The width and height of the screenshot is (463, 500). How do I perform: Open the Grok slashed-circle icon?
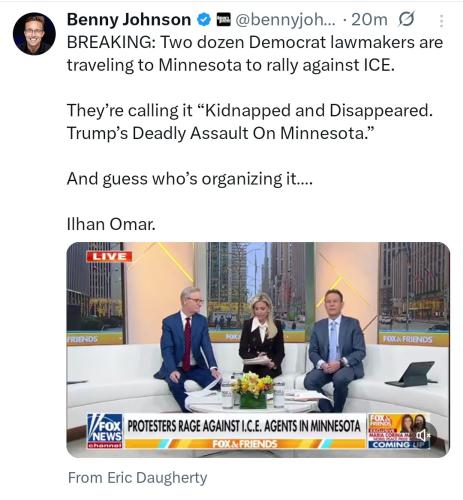coord(406,20)
